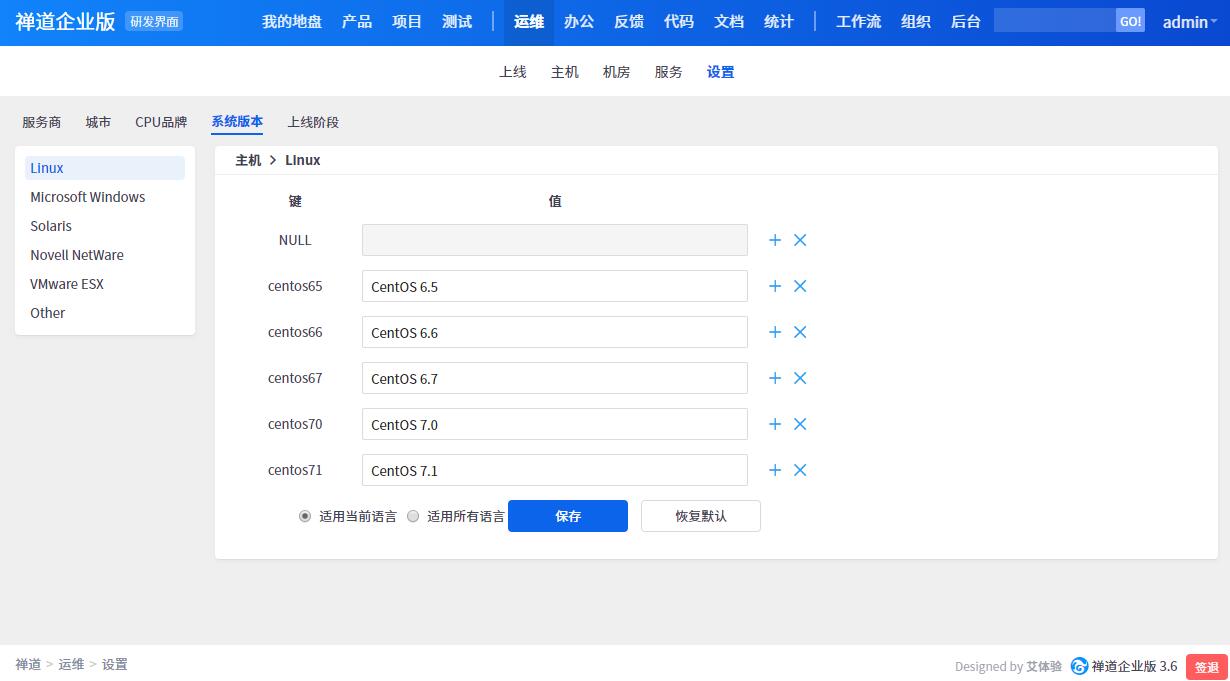Go to 设置 sub-menu
1230x681 pixels.
tap(721, 72)
